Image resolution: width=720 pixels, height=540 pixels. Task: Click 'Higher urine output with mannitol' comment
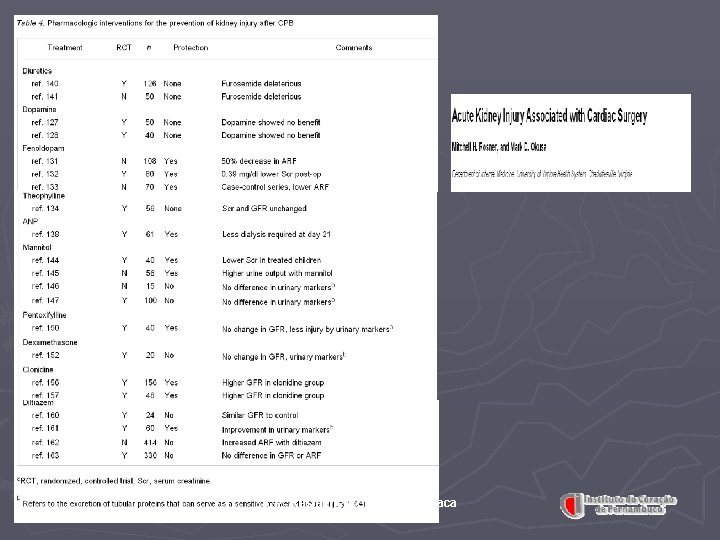277,273
